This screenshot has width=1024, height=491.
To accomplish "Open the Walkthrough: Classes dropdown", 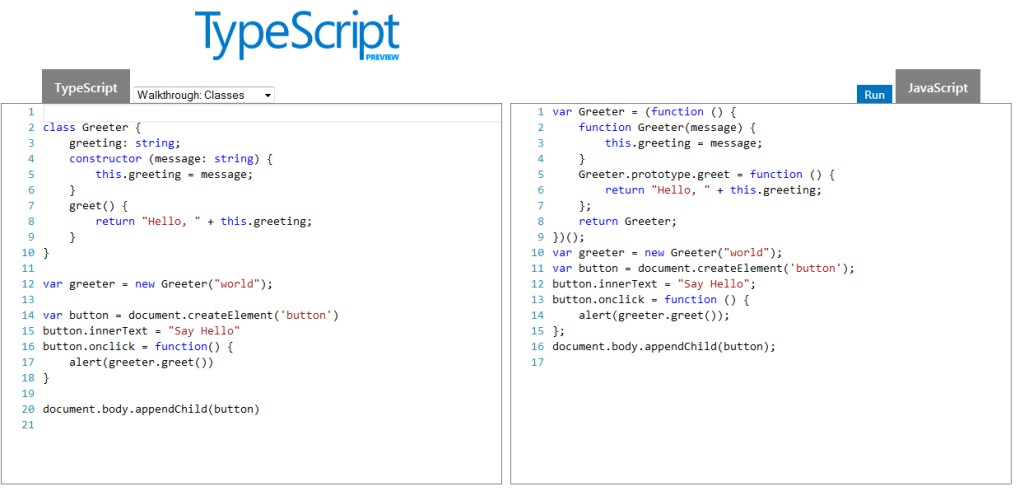I will [204, 95].
